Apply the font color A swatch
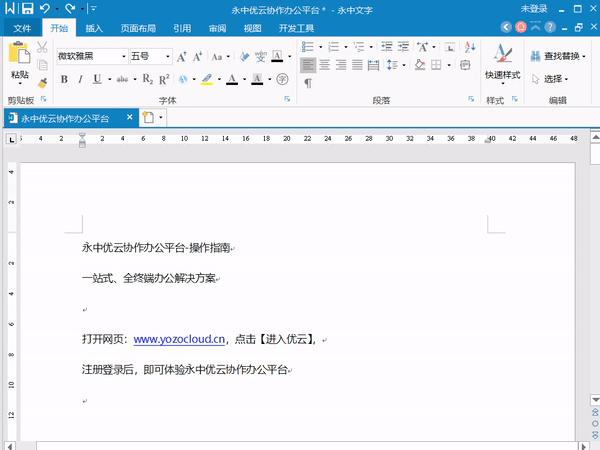The image size is (600, 450). (232, 79)
